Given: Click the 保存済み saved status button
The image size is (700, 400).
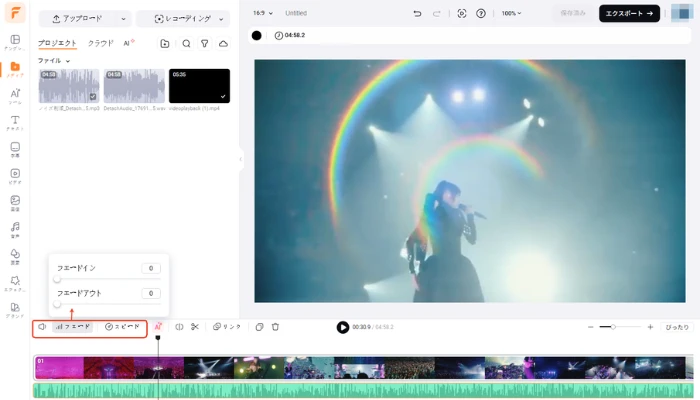Looking at the screenshot, I should tap(573, 13).
